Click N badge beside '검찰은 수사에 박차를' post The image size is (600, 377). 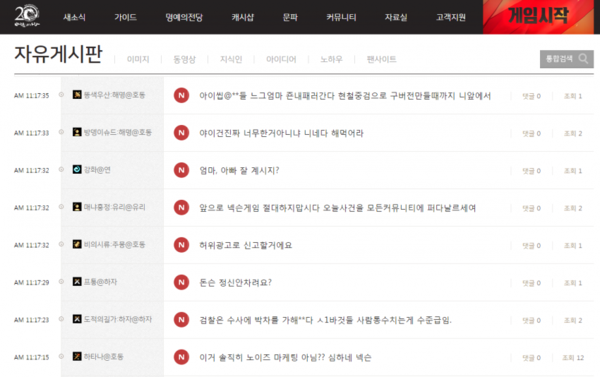181,320
